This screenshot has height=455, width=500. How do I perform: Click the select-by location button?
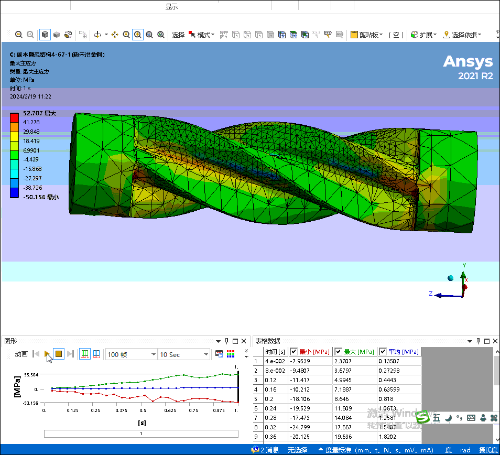[462, 34]
